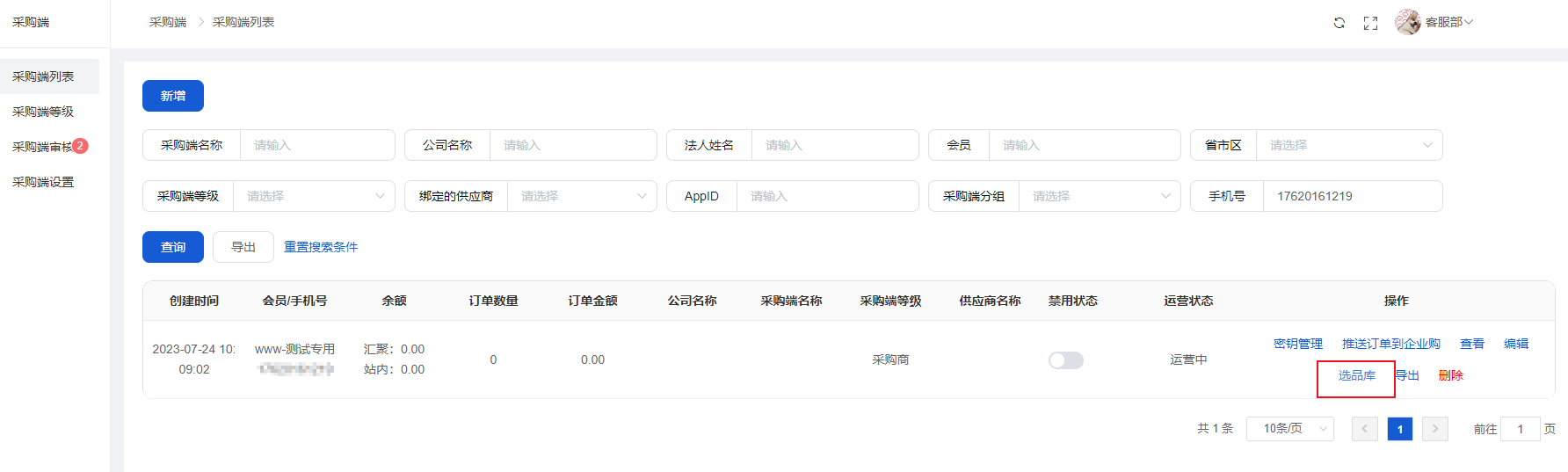Open the 省市区 dropdown
1568x472 pixels.
(x=1348, y=145)
